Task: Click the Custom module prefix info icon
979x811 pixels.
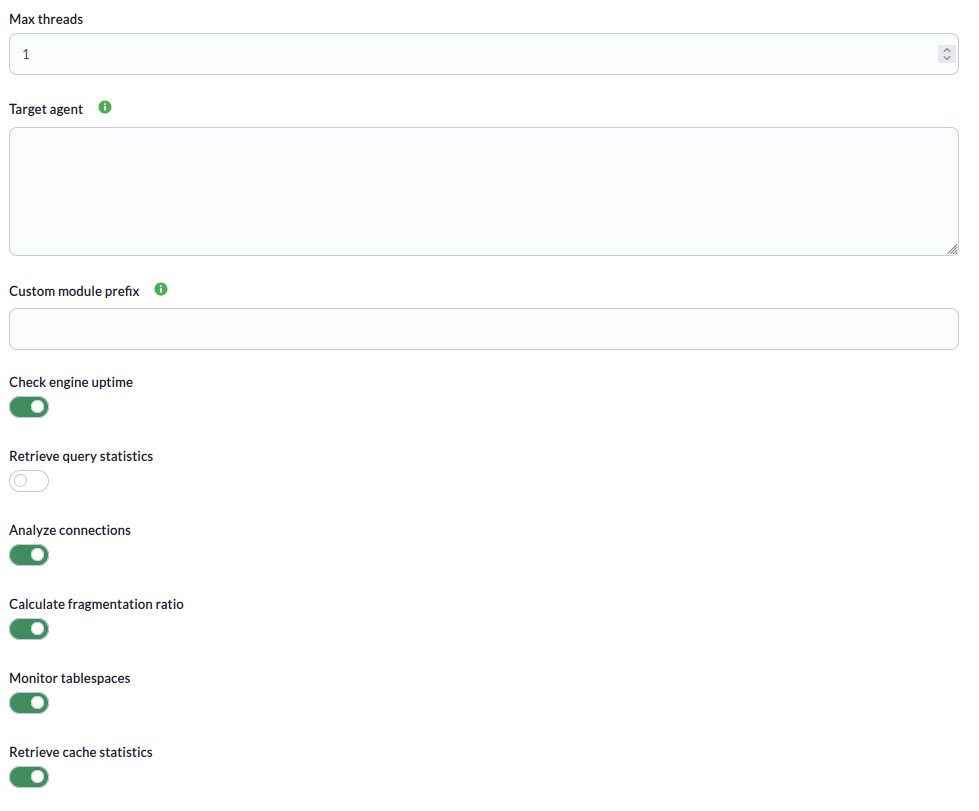Action: (x=161, y=289)
